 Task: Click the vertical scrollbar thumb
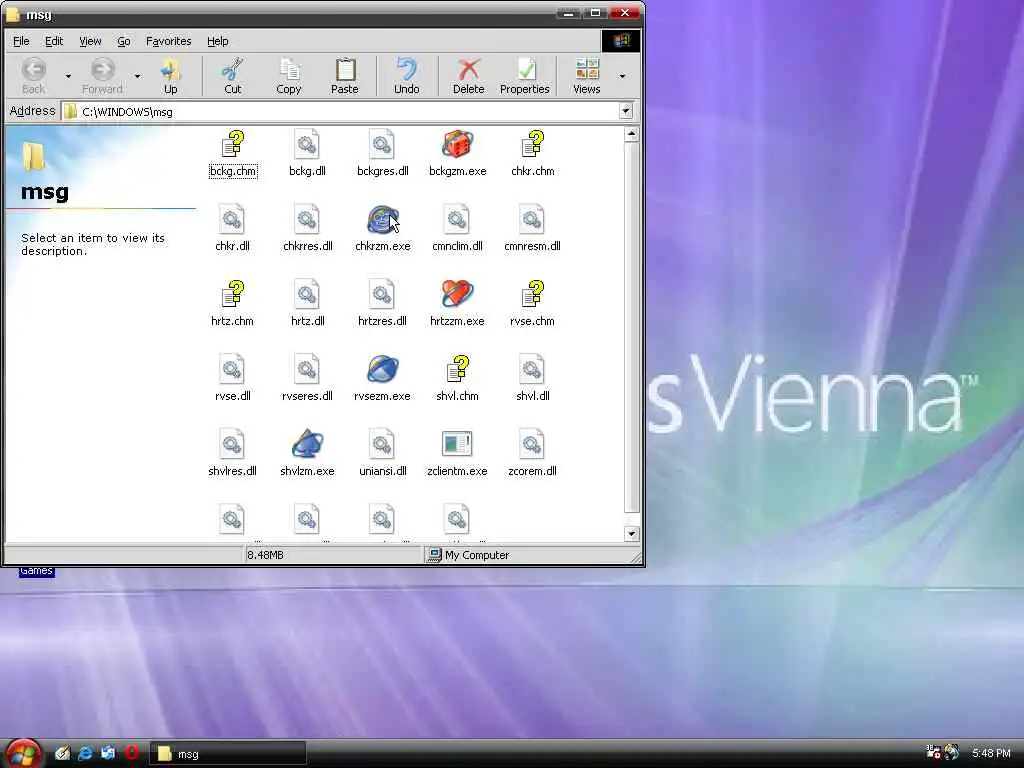pos(631,327)
